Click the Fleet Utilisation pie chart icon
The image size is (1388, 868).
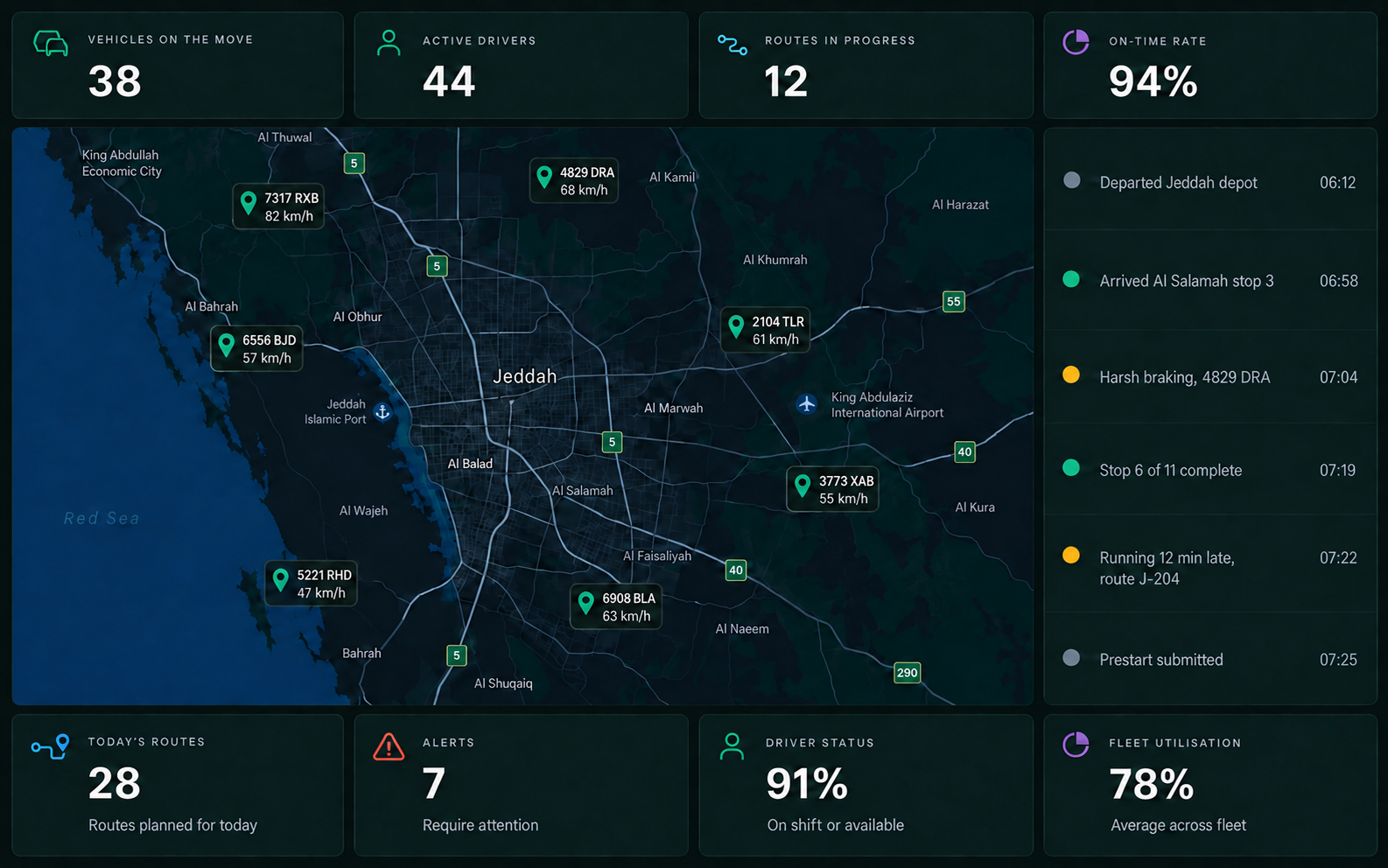[x=1076, y=745]
